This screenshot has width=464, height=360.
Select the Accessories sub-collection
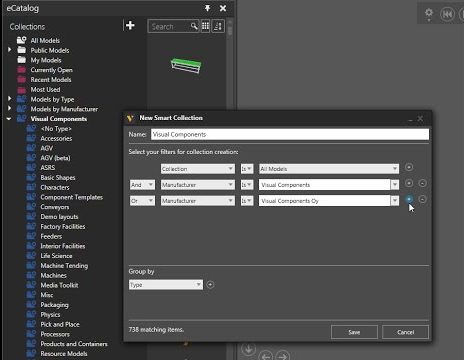(56, 138)
